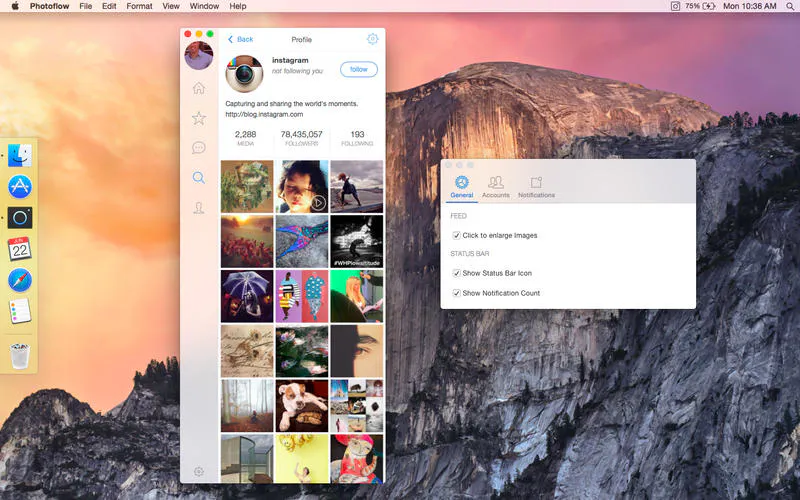Open Photoflow camera icon in the Dock
The width and height of the screenshot is (800, 500).
click(20, 218)
